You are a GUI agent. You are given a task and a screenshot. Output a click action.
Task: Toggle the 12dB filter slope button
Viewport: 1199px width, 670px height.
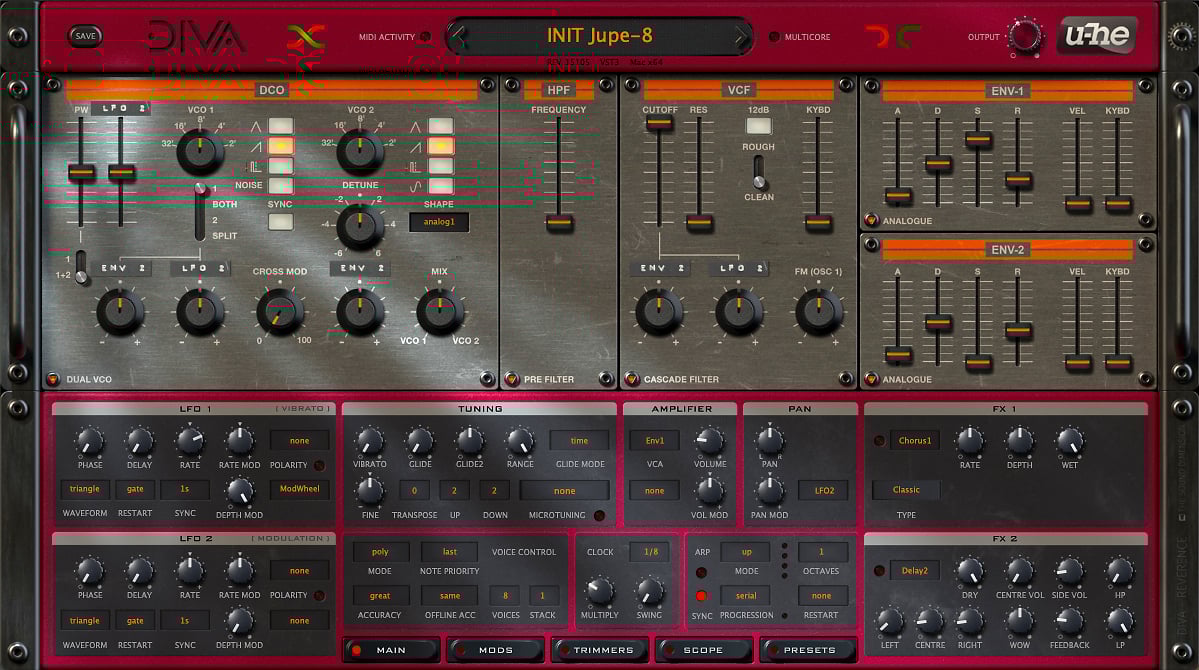click(x=759, y=125)
